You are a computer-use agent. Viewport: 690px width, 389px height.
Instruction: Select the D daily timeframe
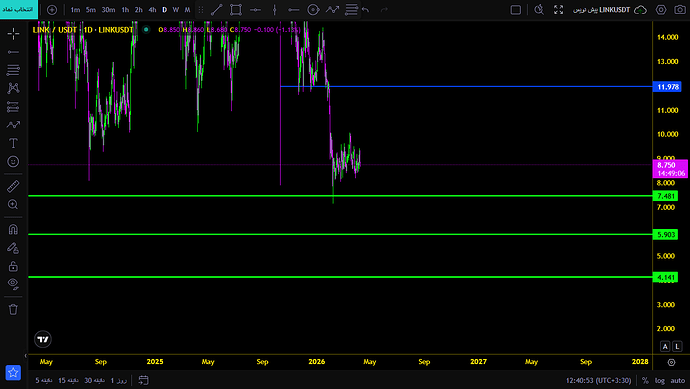point(165,10)
